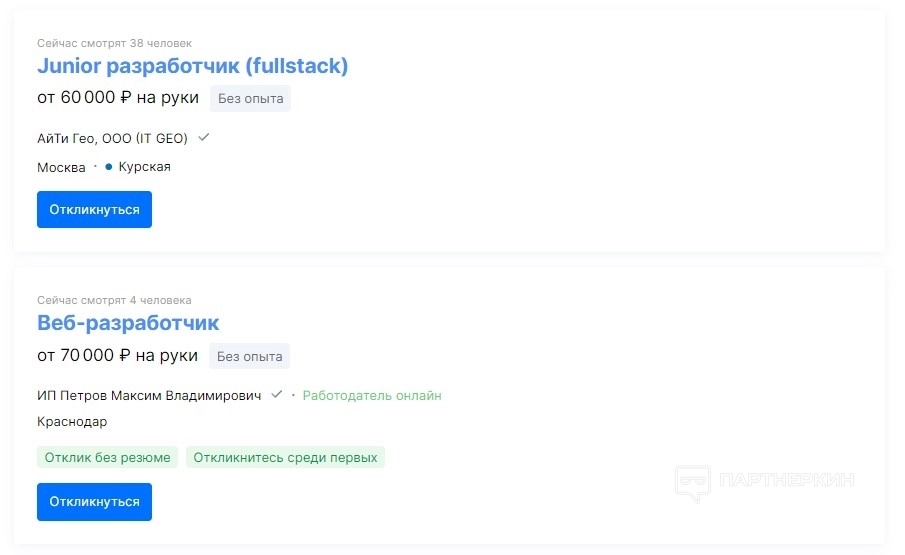The width and height of the screenshot is (905, 555).
Task: Click the Работодатель онлайн status label
Action: 372,395
